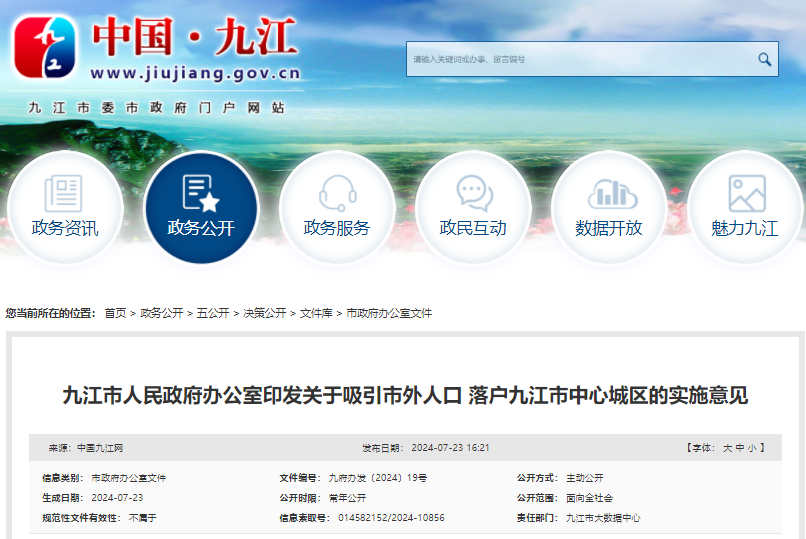Click the www.jiujiang.gov.cn site address
The height and width of the screenshot is (539, 806).
point(195,73)
